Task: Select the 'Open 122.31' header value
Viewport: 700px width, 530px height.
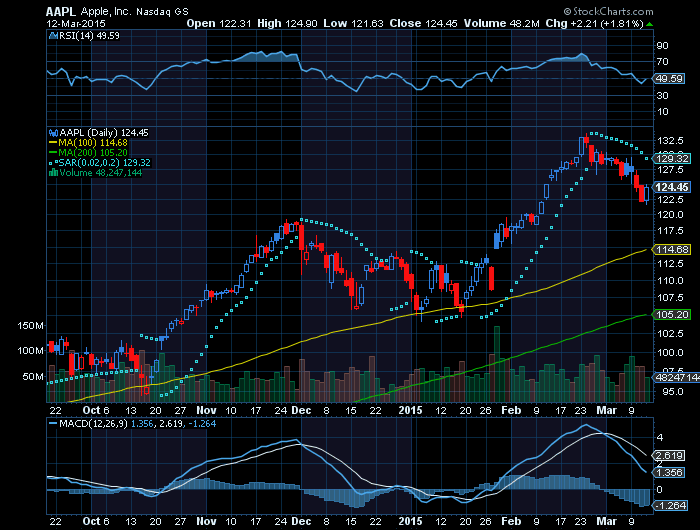Action: 219,23
